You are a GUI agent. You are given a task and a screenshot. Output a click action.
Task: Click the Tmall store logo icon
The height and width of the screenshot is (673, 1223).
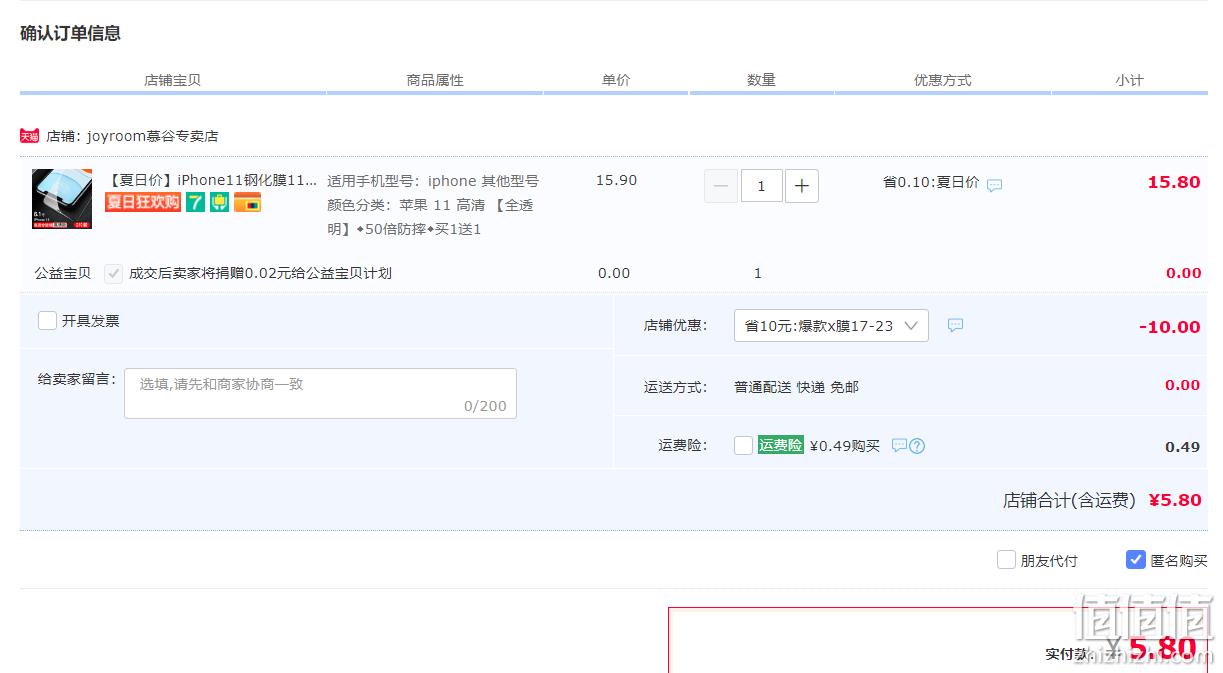pyautogui.click(x=29, y=136)
